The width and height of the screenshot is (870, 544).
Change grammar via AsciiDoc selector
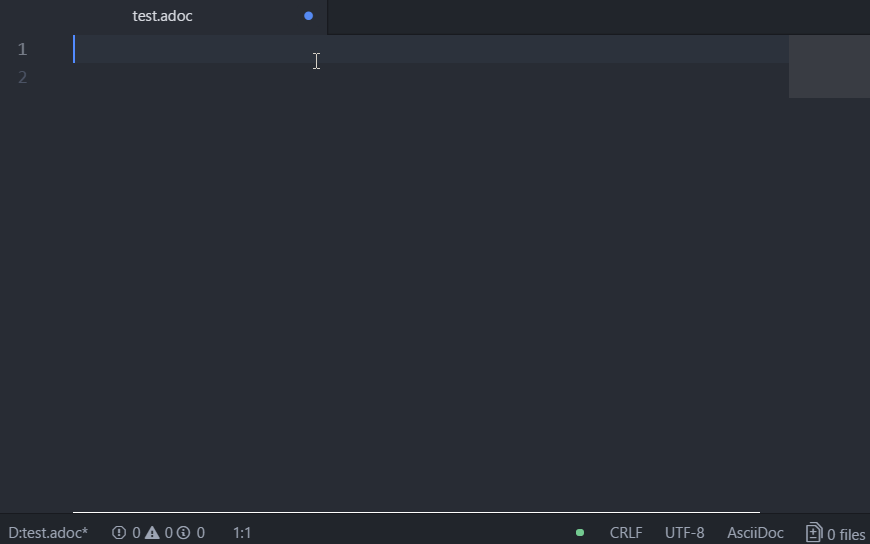tap(755, 533)
